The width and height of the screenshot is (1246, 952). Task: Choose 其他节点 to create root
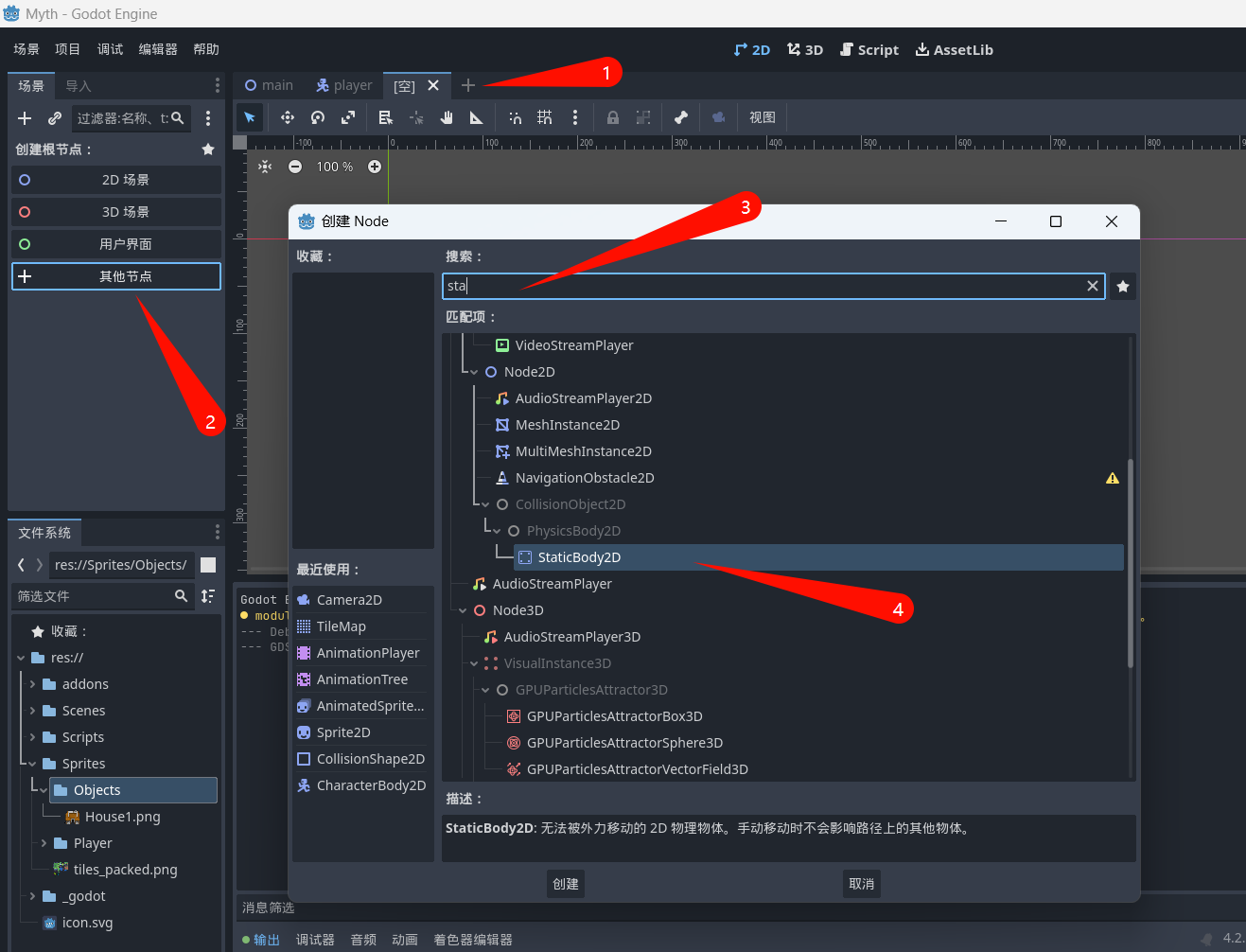pyautogui.click(x=116, y=276)
